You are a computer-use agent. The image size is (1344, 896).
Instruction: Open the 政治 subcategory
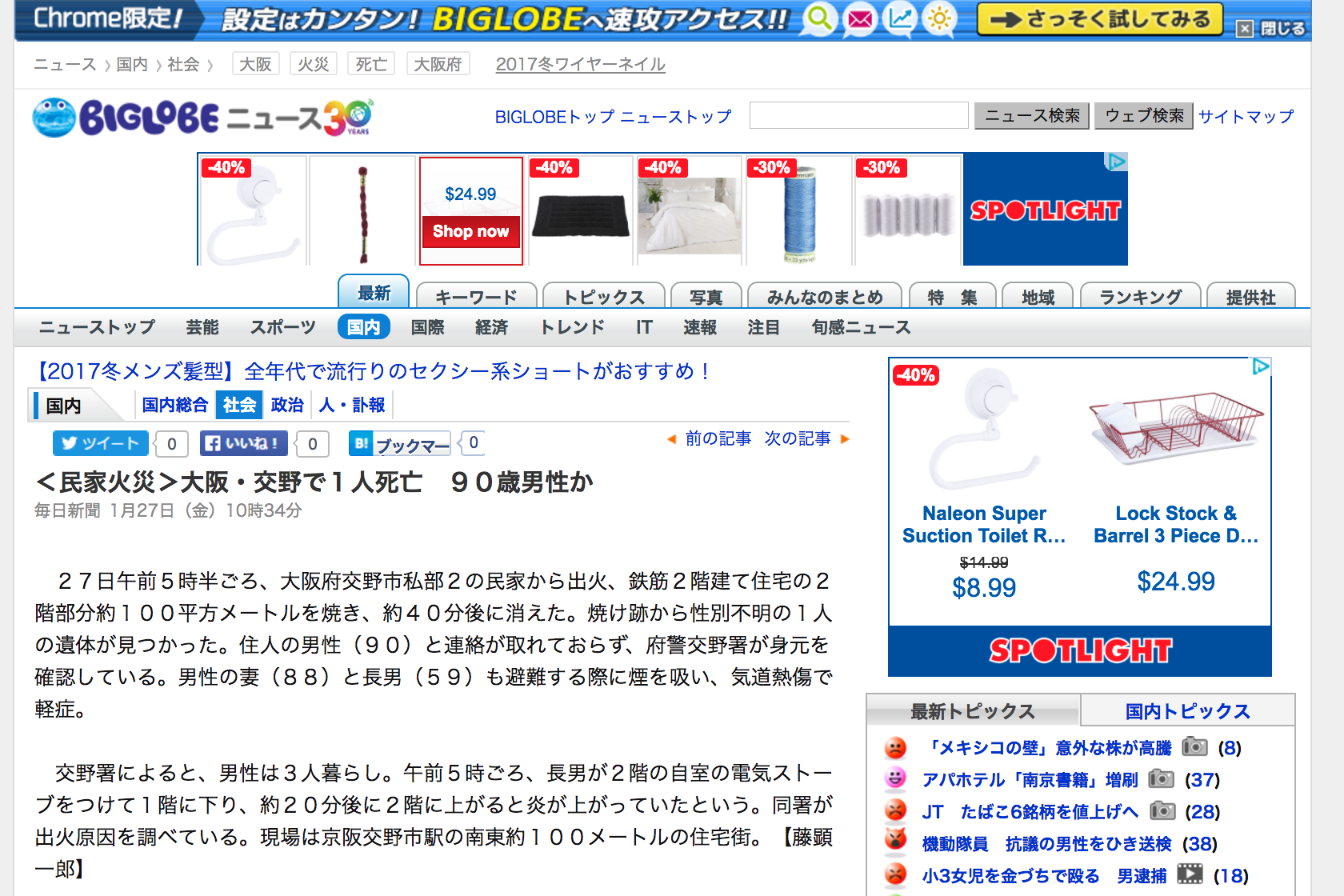pyautogui.click(x=287, y=405)
